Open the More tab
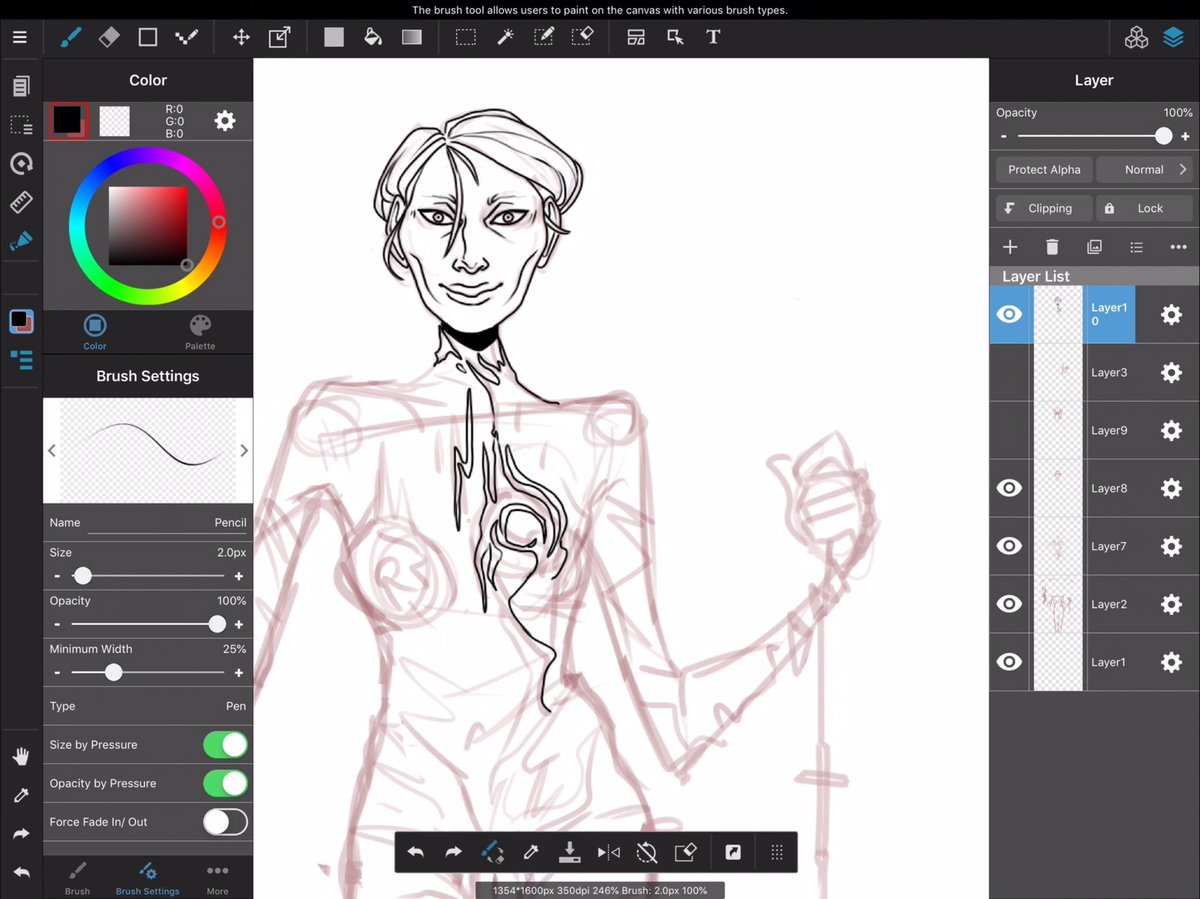 point(217,877)
